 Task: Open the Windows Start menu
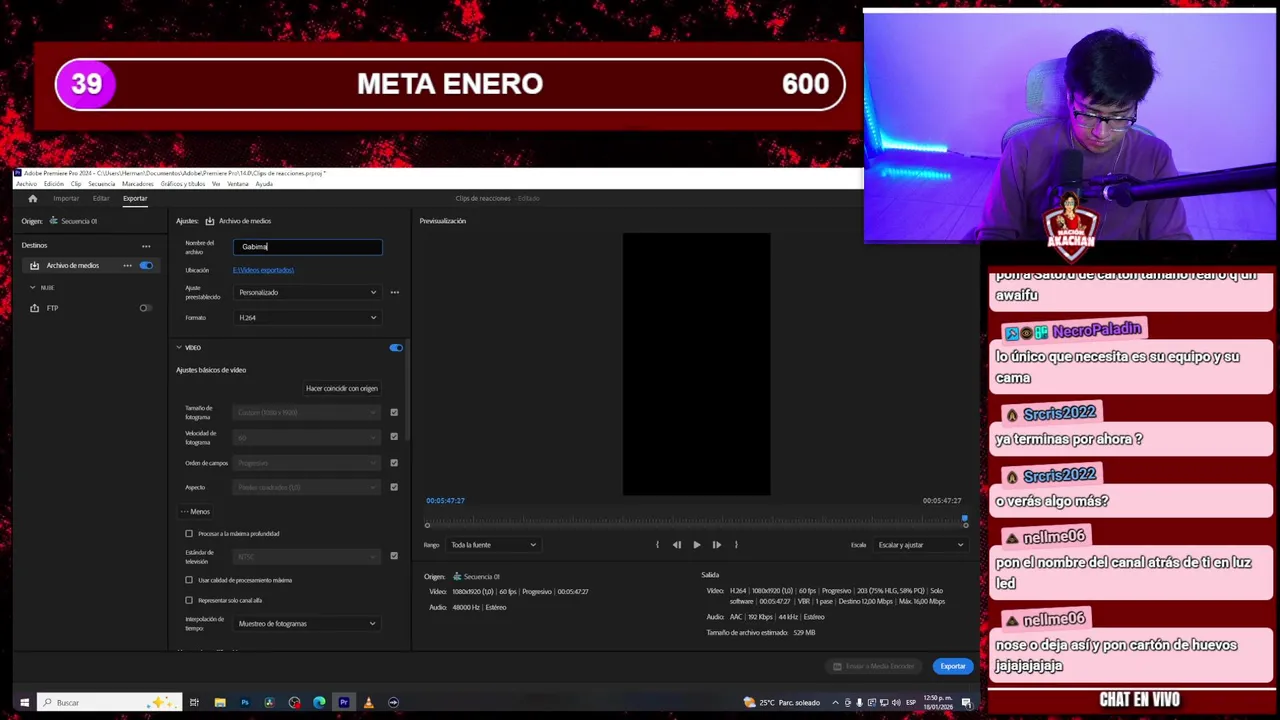(24, 702)
